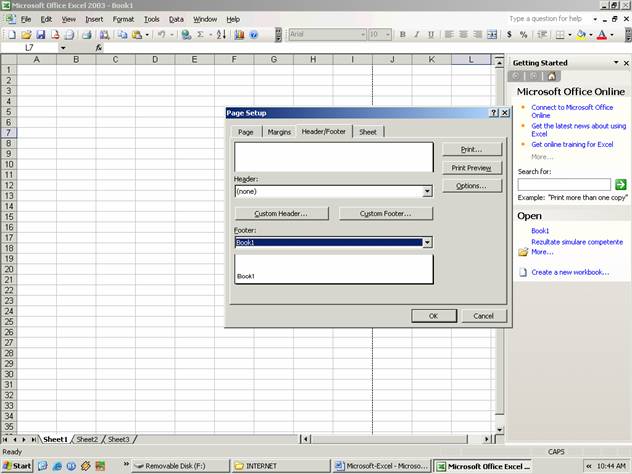632x474 pixels.
Task: Toggle Underline formatting
Action: (x=431, y=35)
